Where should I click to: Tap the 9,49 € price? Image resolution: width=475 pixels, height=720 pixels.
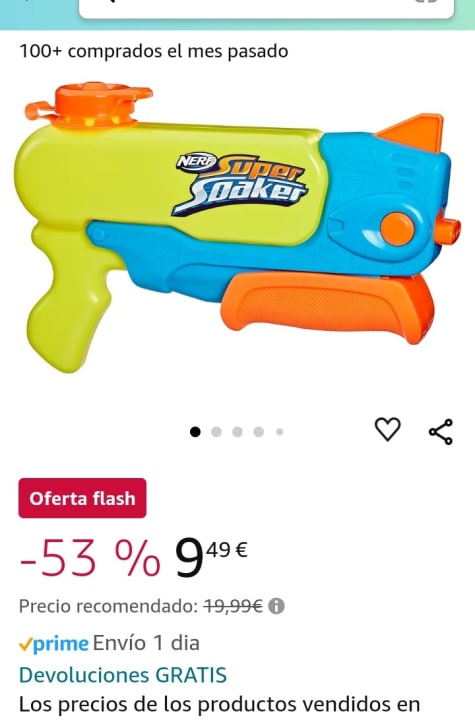pyautogui.click(x=211, y=558)
